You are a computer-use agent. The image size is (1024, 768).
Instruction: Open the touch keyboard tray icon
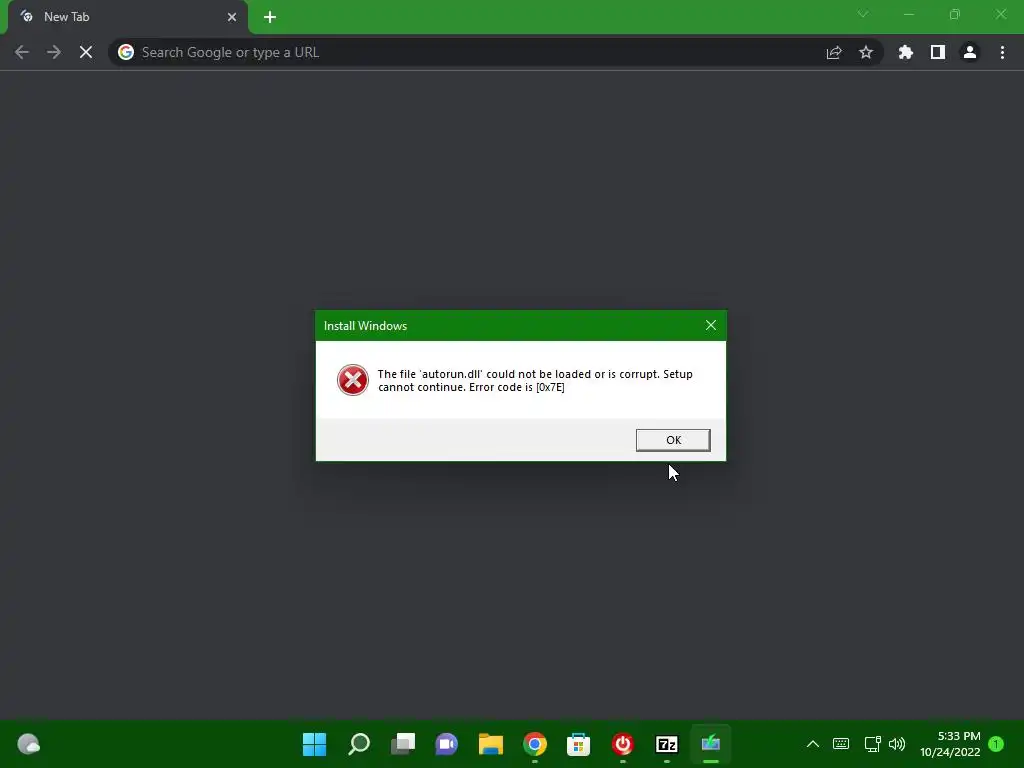coord(841,744)
